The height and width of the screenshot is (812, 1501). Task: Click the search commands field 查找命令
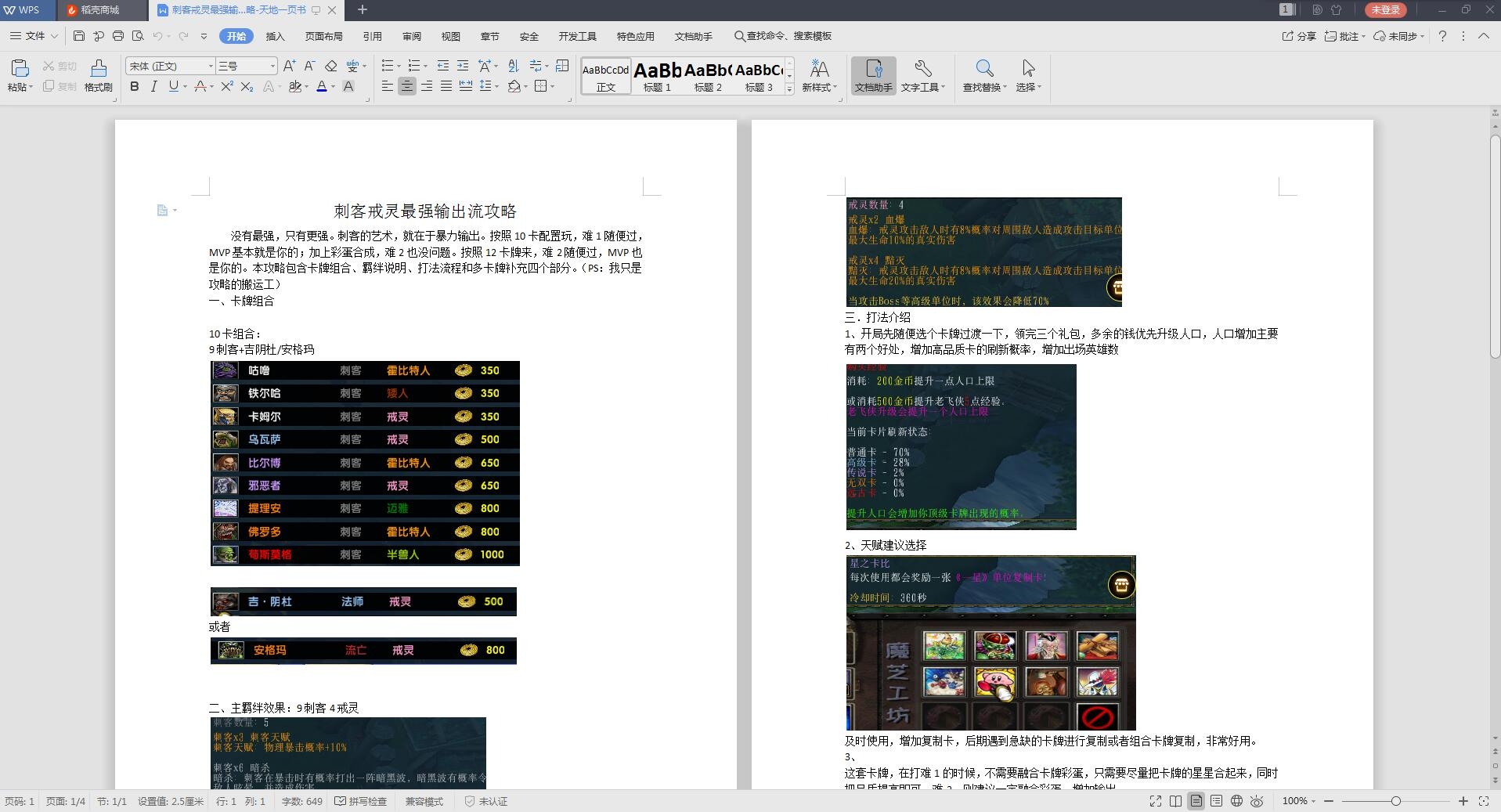tap(783, 36)
